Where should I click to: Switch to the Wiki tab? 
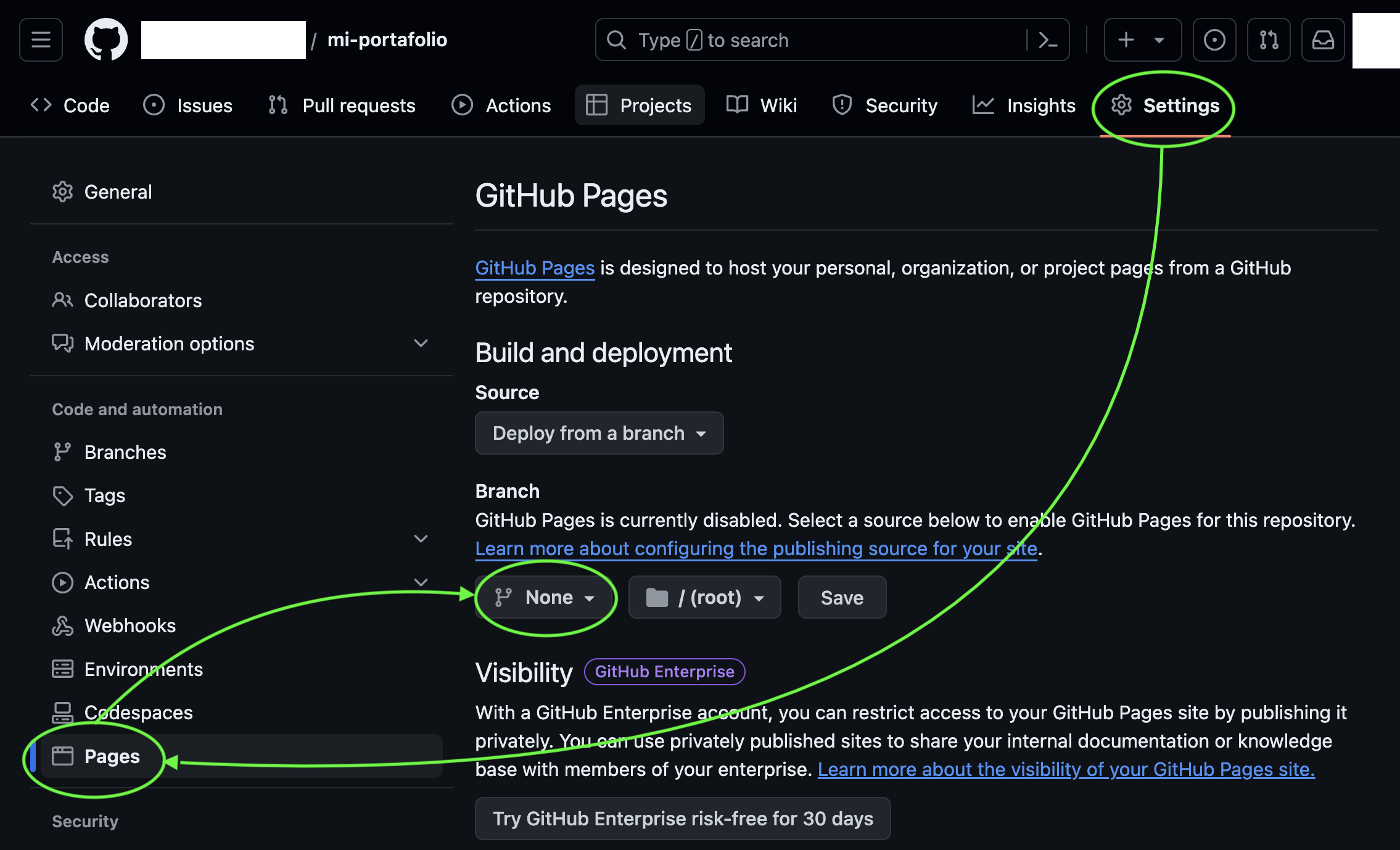click(762, 105)
